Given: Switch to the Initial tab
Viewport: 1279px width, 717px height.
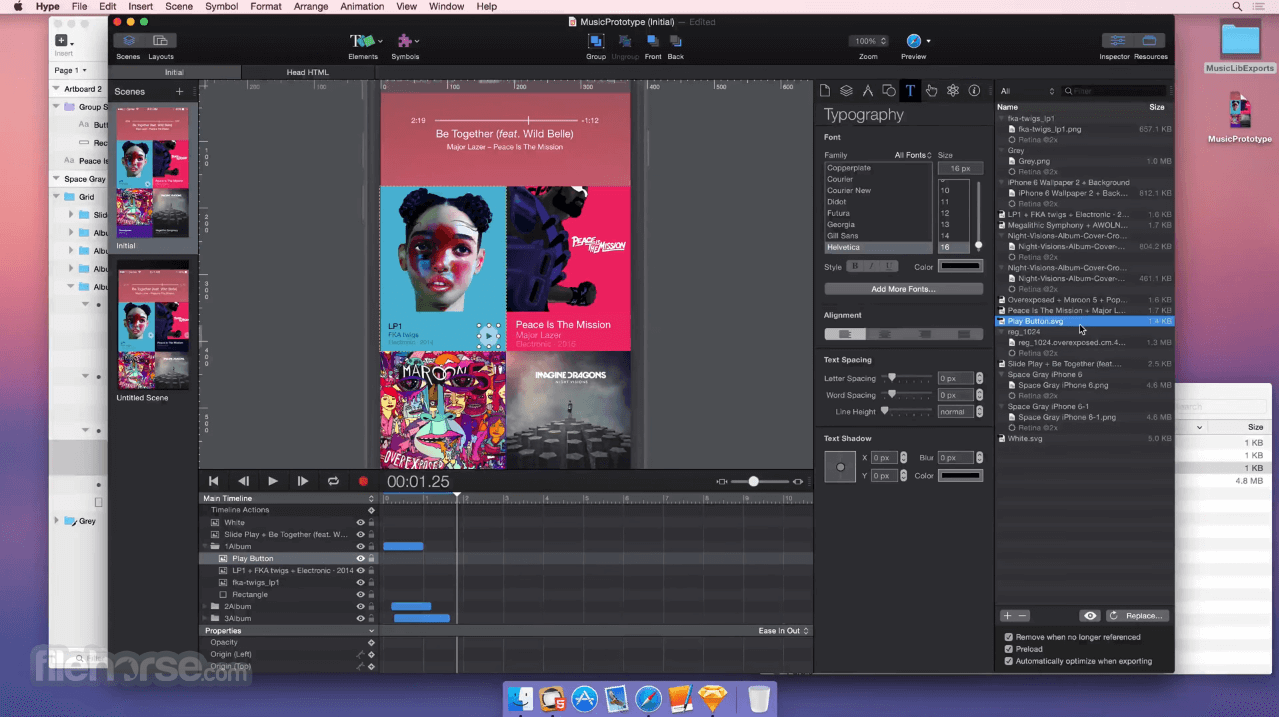Looking at the screenshot, I should (x=174, y=72).
